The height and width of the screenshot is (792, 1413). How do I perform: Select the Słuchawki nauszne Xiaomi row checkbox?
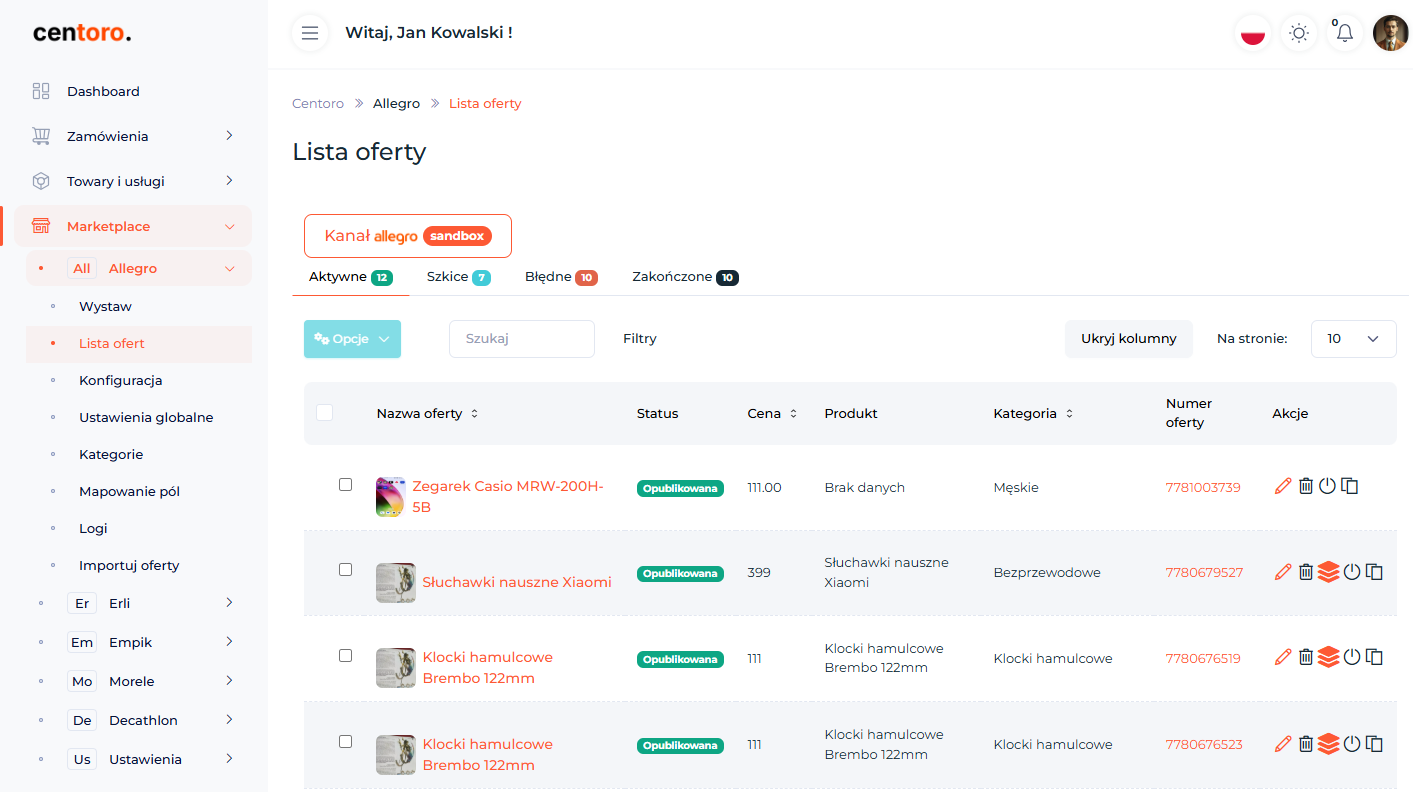[x=345, y=569]
